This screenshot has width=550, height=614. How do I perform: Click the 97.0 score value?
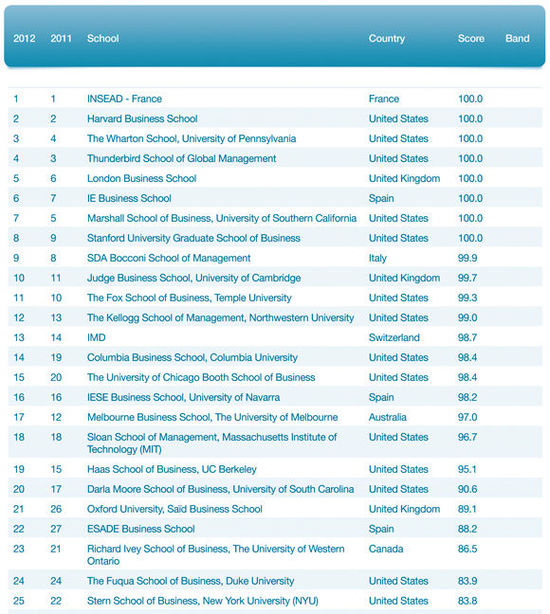pos(467,417)
